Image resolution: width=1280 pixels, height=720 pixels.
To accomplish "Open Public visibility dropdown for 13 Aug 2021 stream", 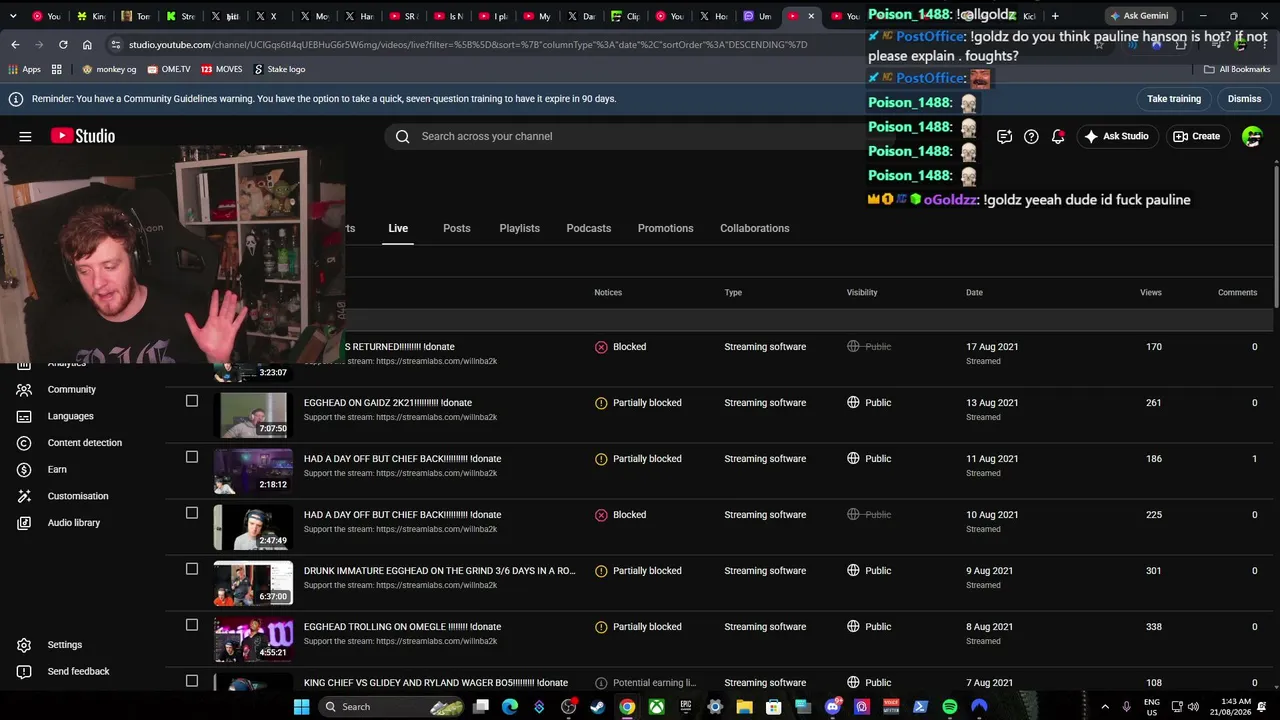I will point(869,403).
